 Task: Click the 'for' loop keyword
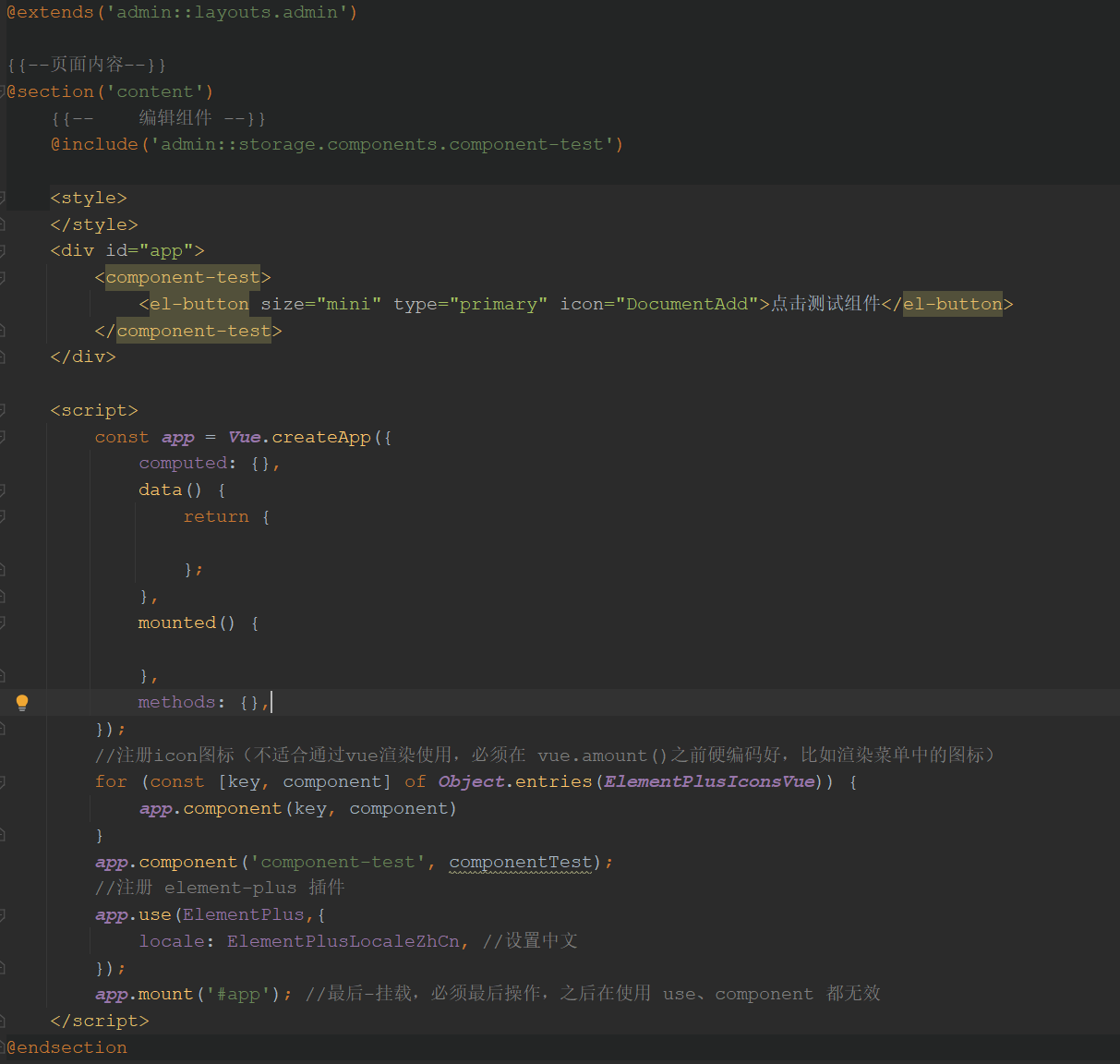pyautogui.click(x=111, y=782)
